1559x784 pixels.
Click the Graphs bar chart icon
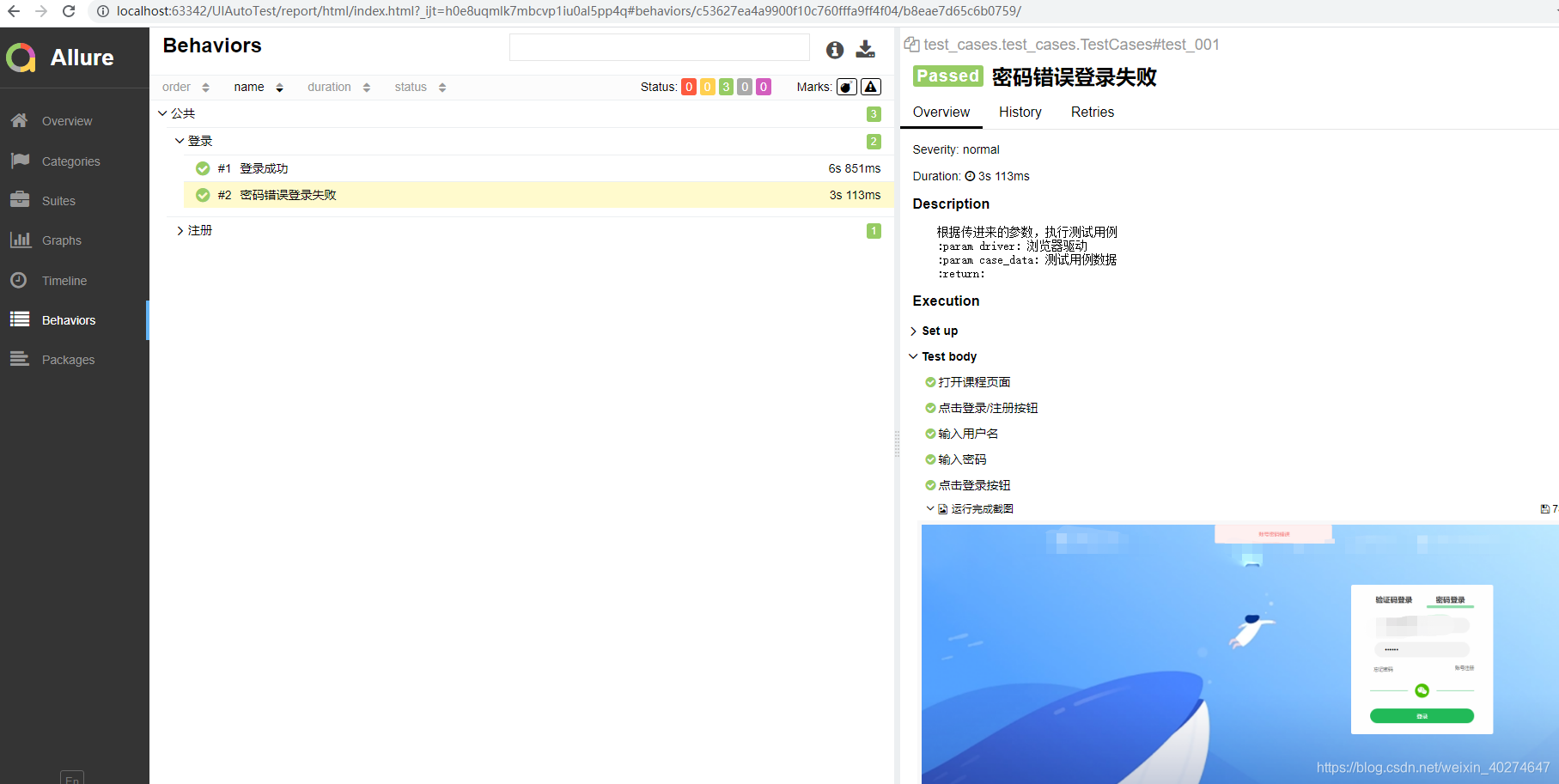(x=20, y=240)
